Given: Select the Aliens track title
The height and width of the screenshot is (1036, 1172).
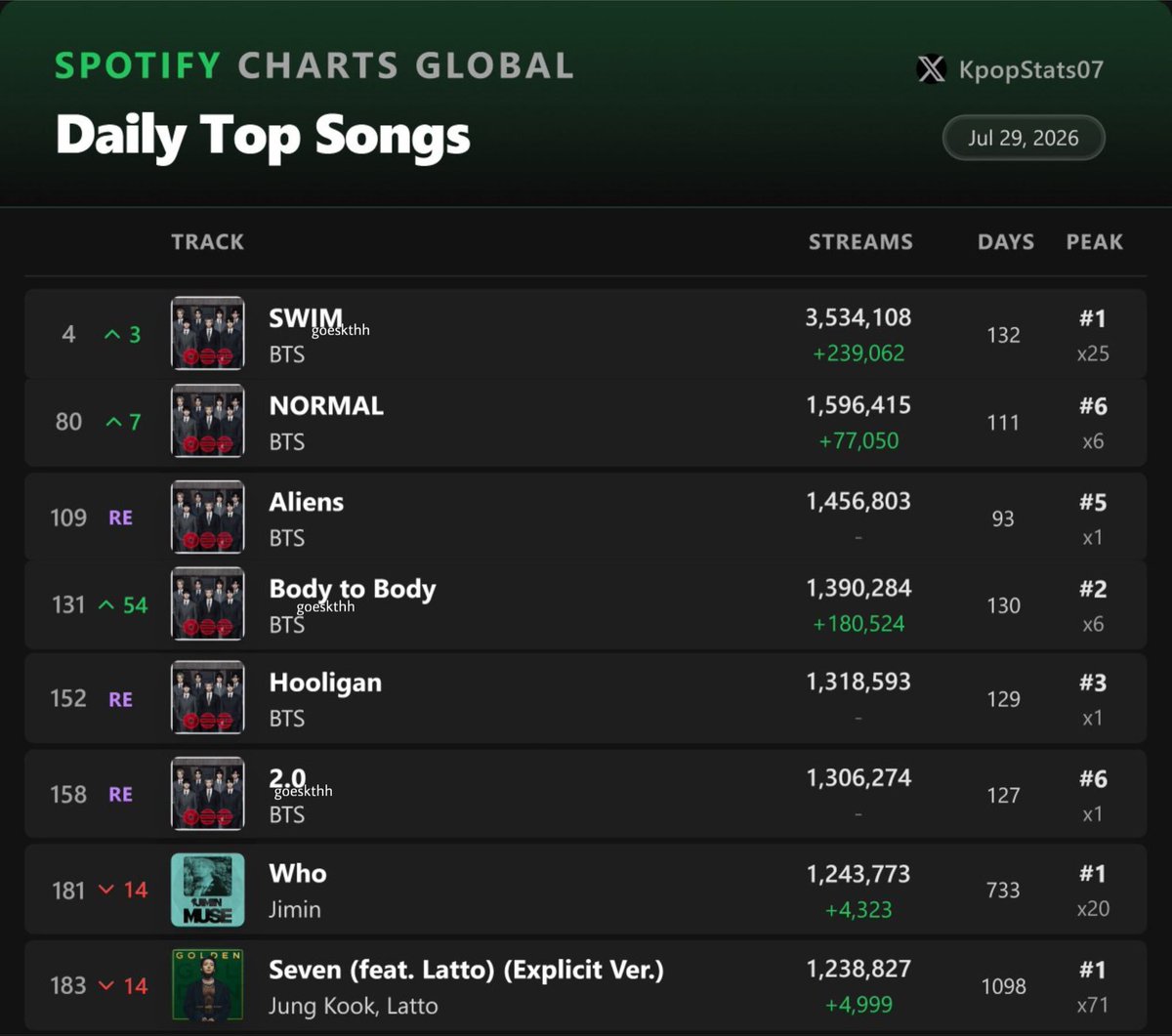Looking at the screenshot, I should coord(307,502).
